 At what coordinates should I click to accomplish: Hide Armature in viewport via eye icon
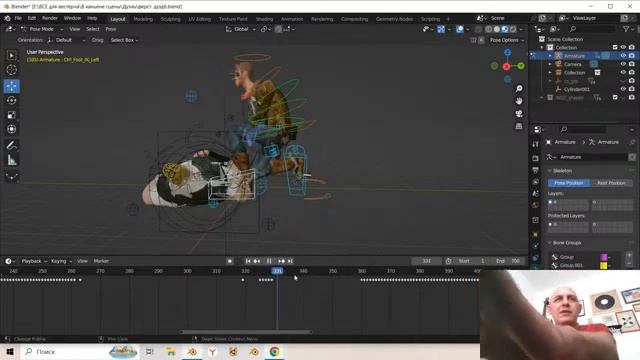623,56
